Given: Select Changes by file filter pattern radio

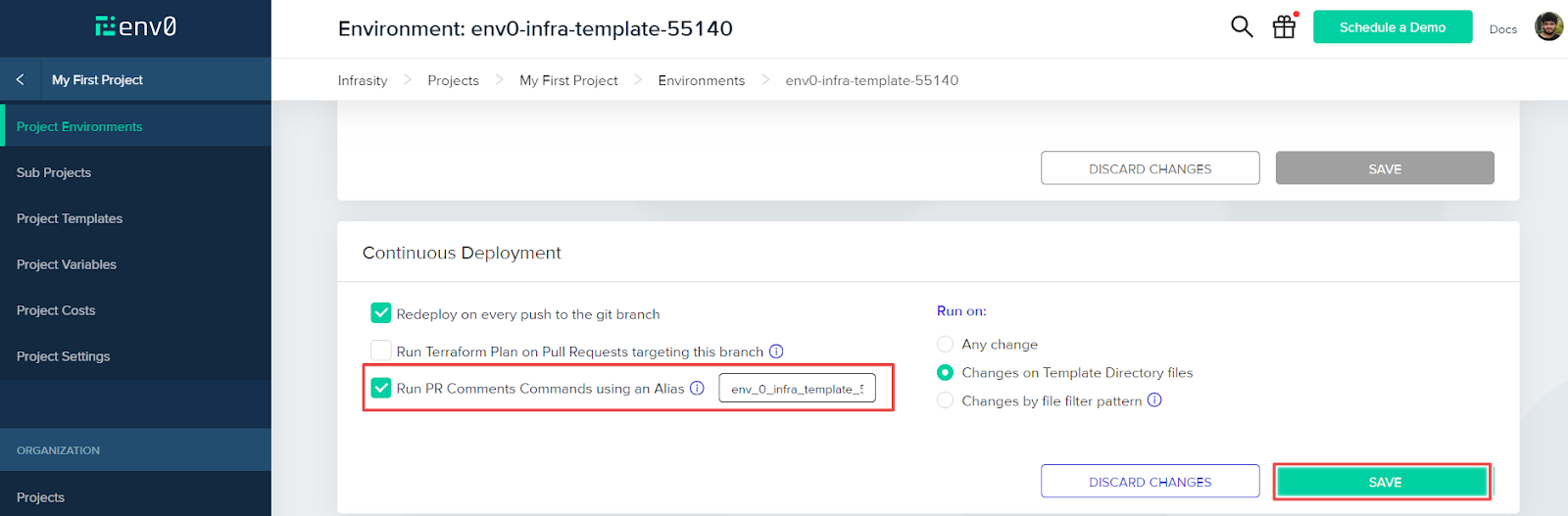Looking at the screenshot, I should pyautogui.click(x=945, y=400).
